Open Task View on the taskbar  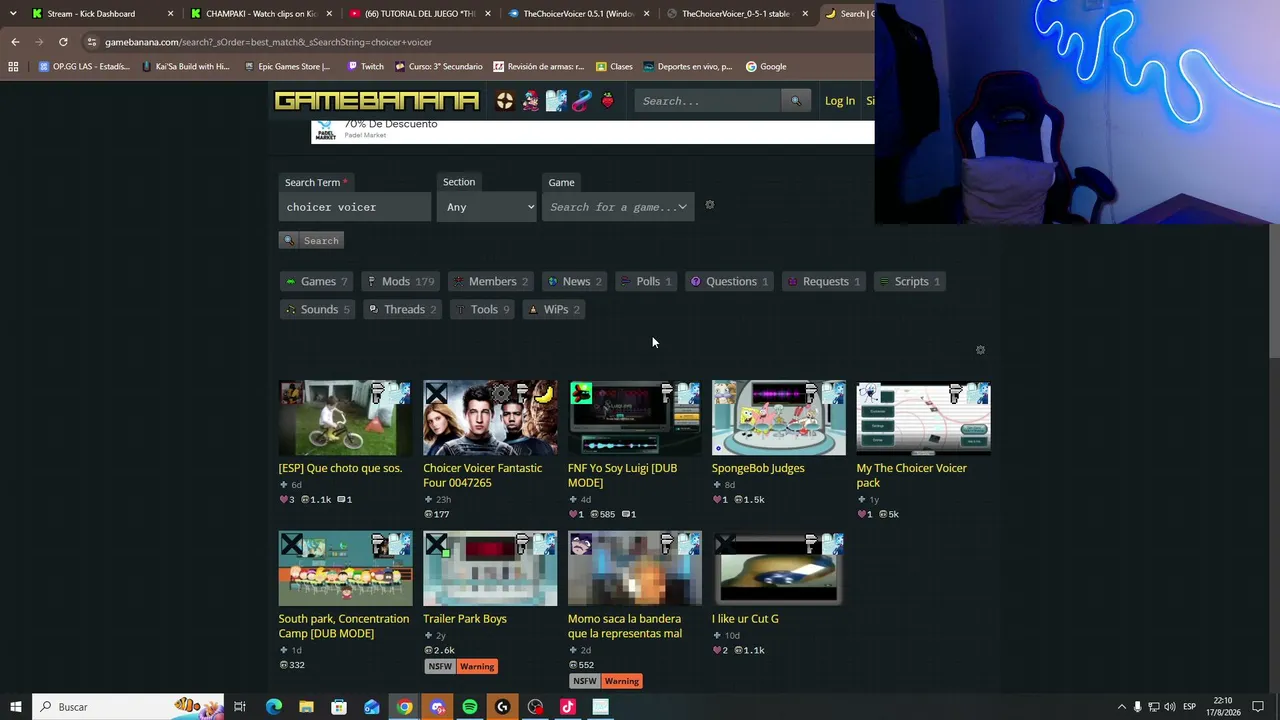coord(240,707)
